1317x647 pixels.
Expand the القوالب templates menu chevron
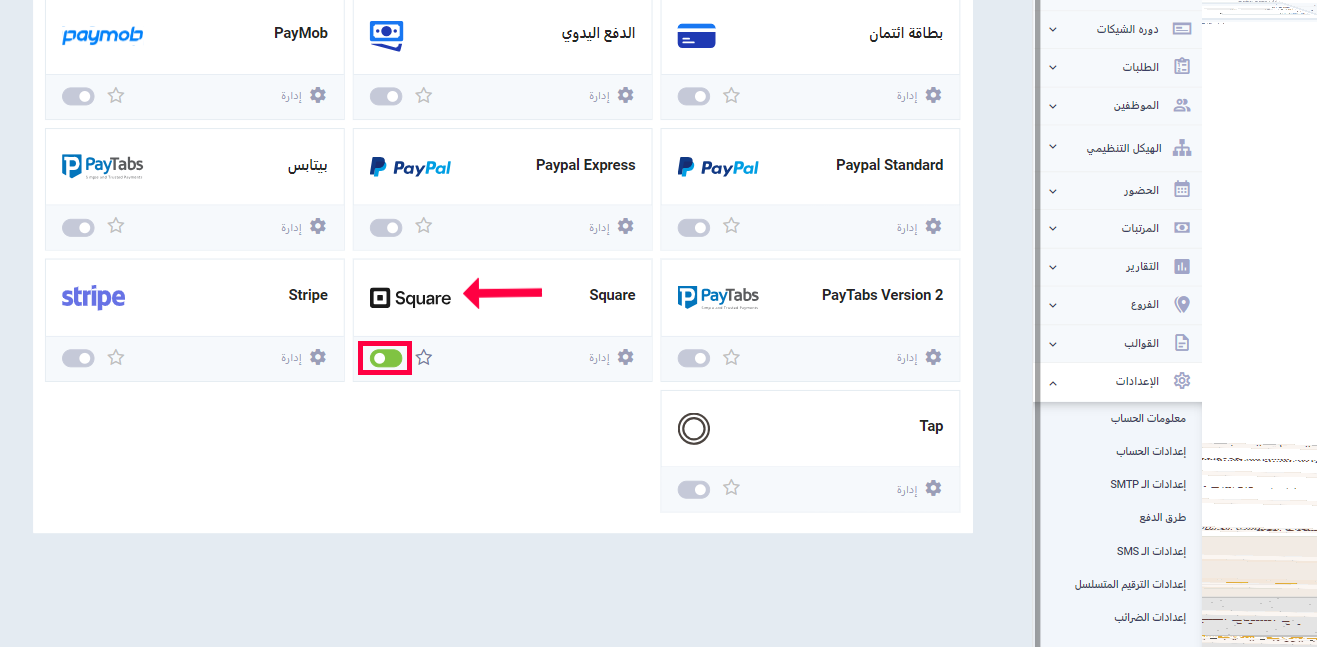point(1052,344)
